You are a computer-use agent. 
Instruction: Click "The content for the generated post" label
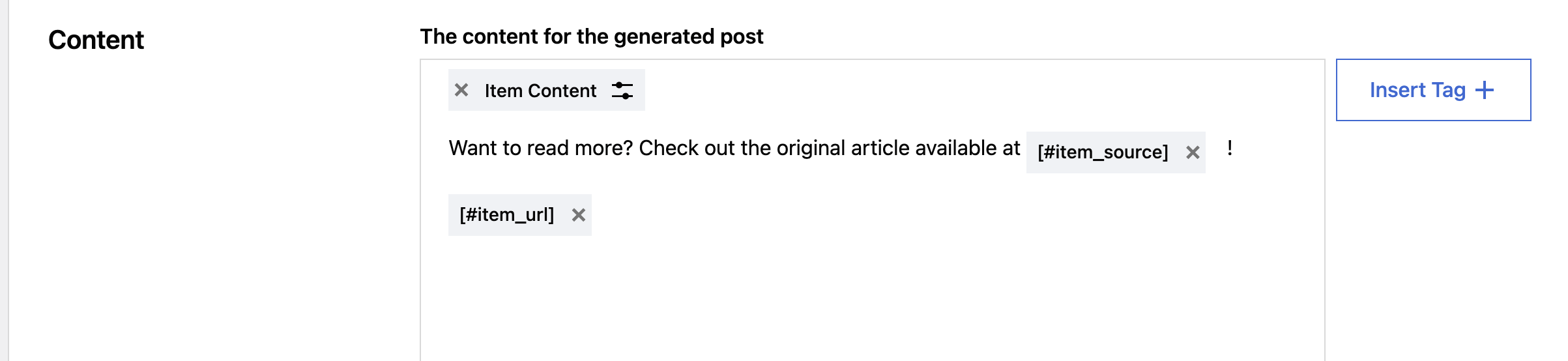pos(591,36)
